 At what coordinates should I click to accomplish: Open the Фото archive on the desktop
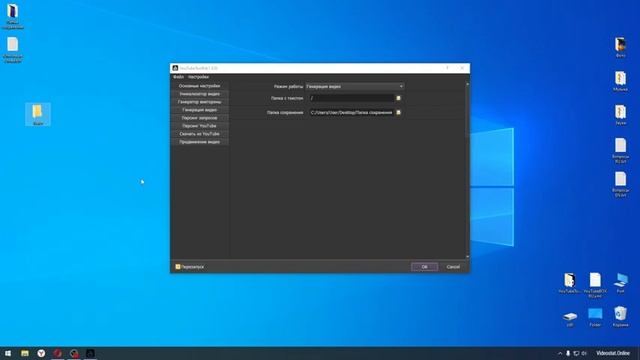point(620,47)
